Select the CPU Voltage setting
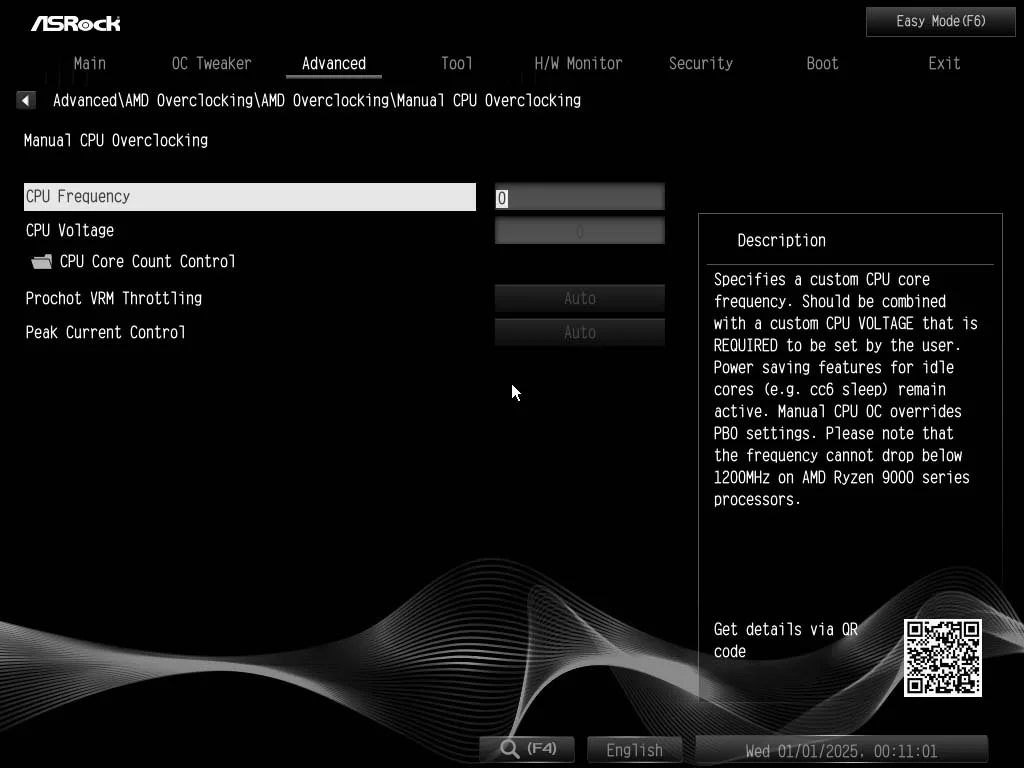Image resolution: width=1024 pixels, height=768 pixels. click(x=70, y=231)
